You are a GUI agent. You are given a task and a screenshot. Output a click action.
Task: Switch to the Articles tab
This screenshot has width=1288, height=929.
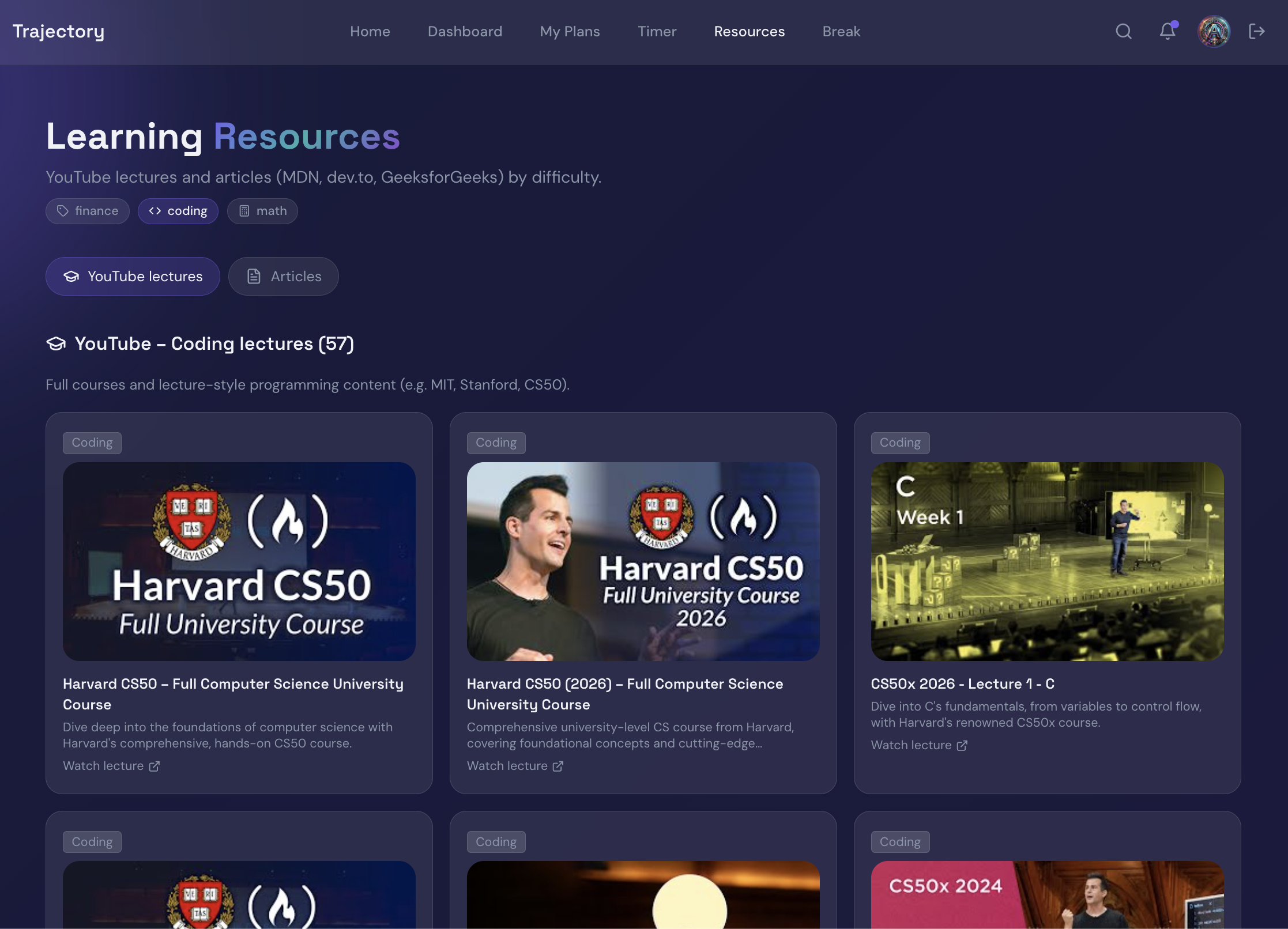[x=283, y=277]
